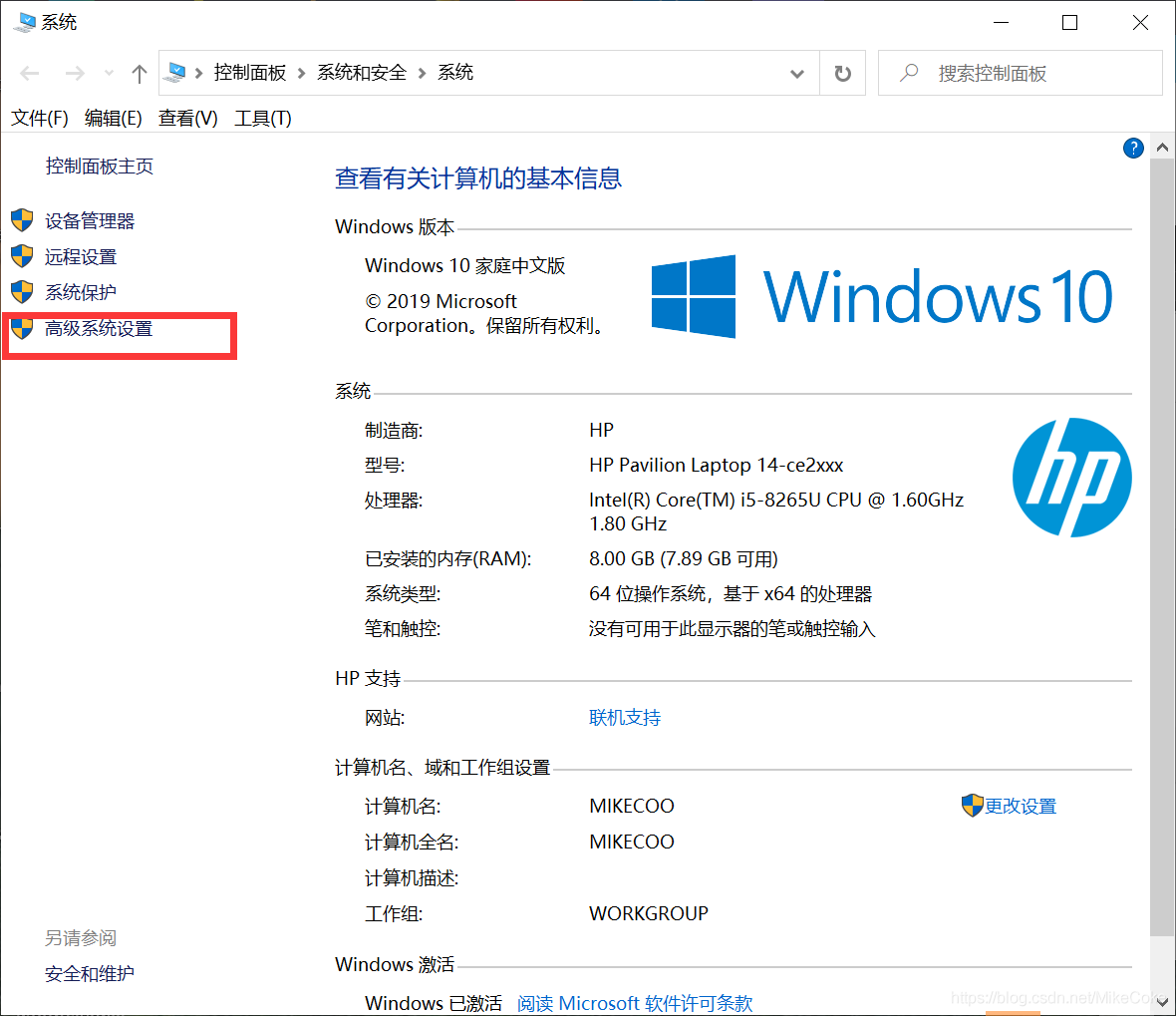1176x1016 pixels.
Task: Click the RAM value '8.00 GB (7.89 GB 可用)'
Action: (684, 559)
